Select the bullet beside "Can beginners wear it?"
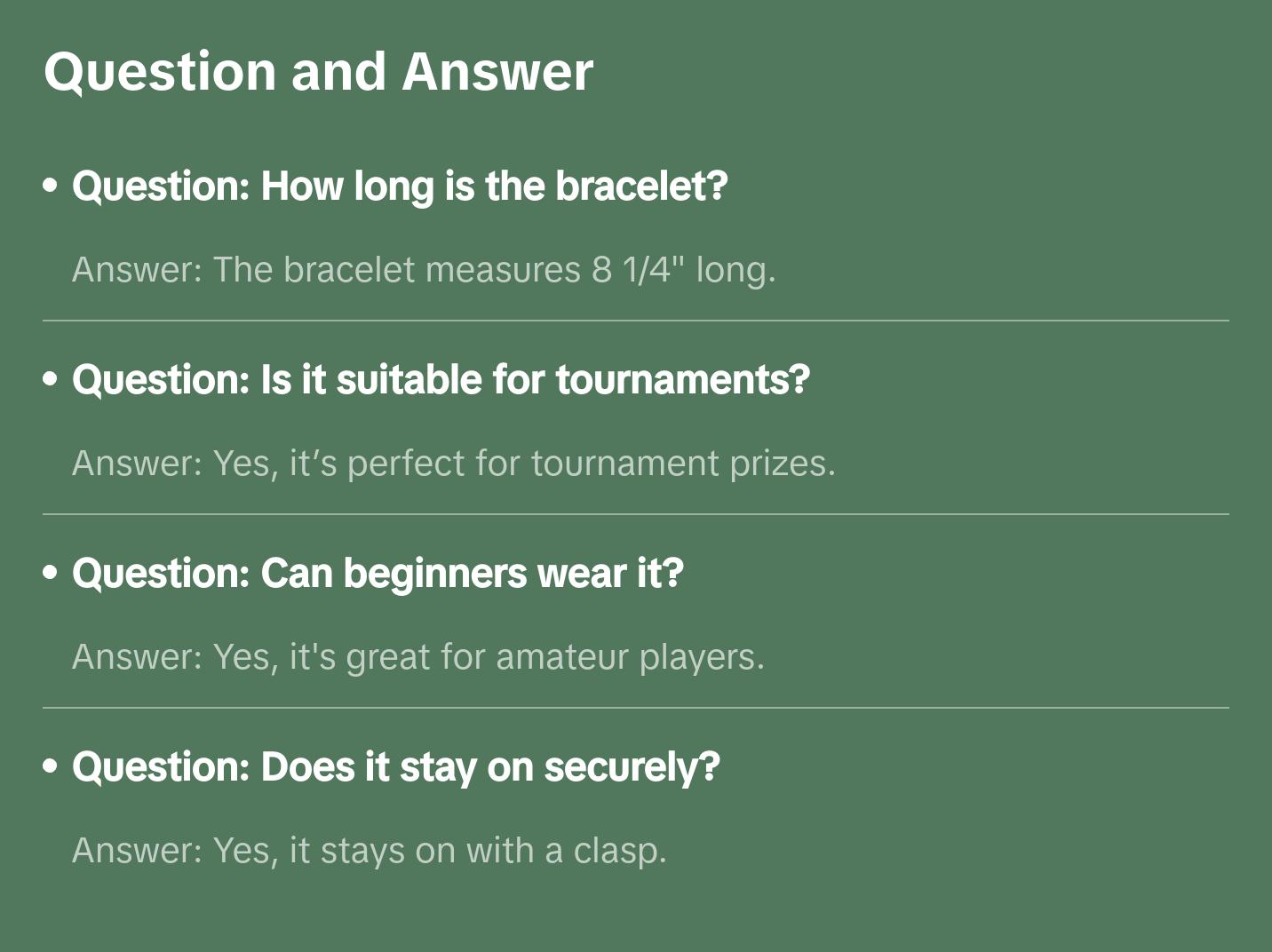 51,574
